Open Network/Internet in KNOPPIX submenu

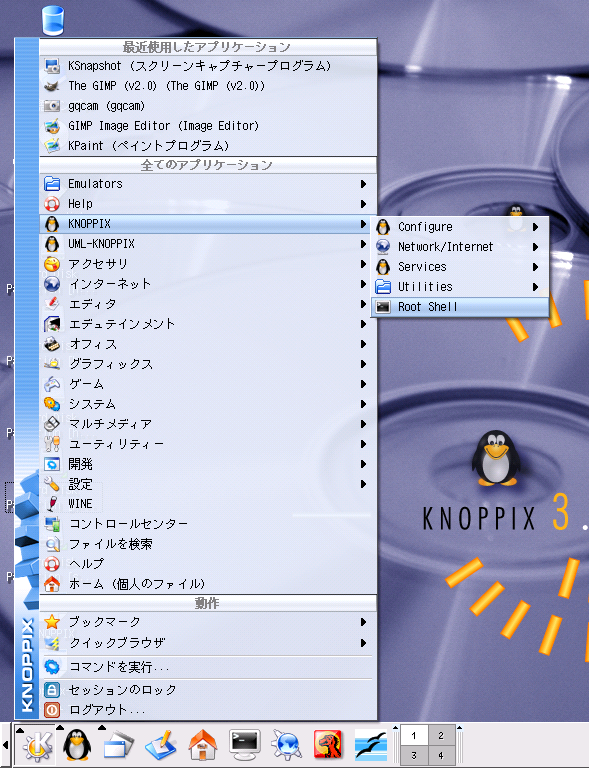460,247
